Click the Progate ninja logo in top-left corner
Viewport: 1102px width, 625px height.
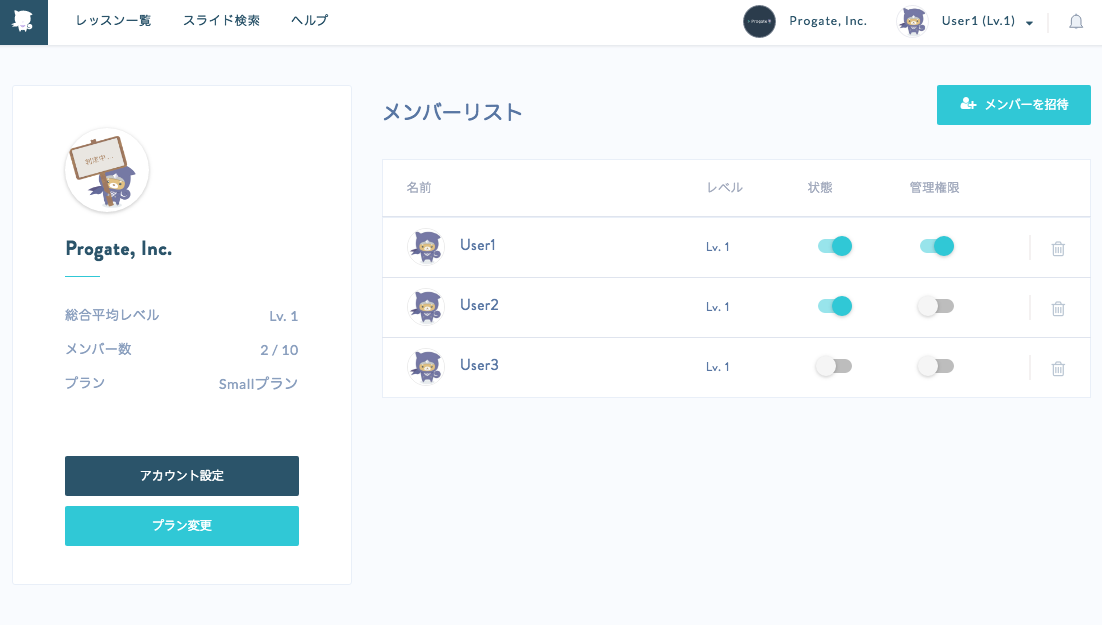point(24,22)
